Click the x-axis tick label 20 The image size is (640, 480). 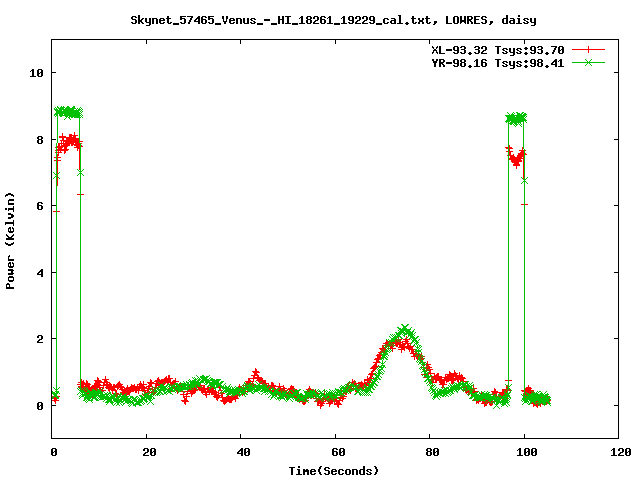point(149,452)
